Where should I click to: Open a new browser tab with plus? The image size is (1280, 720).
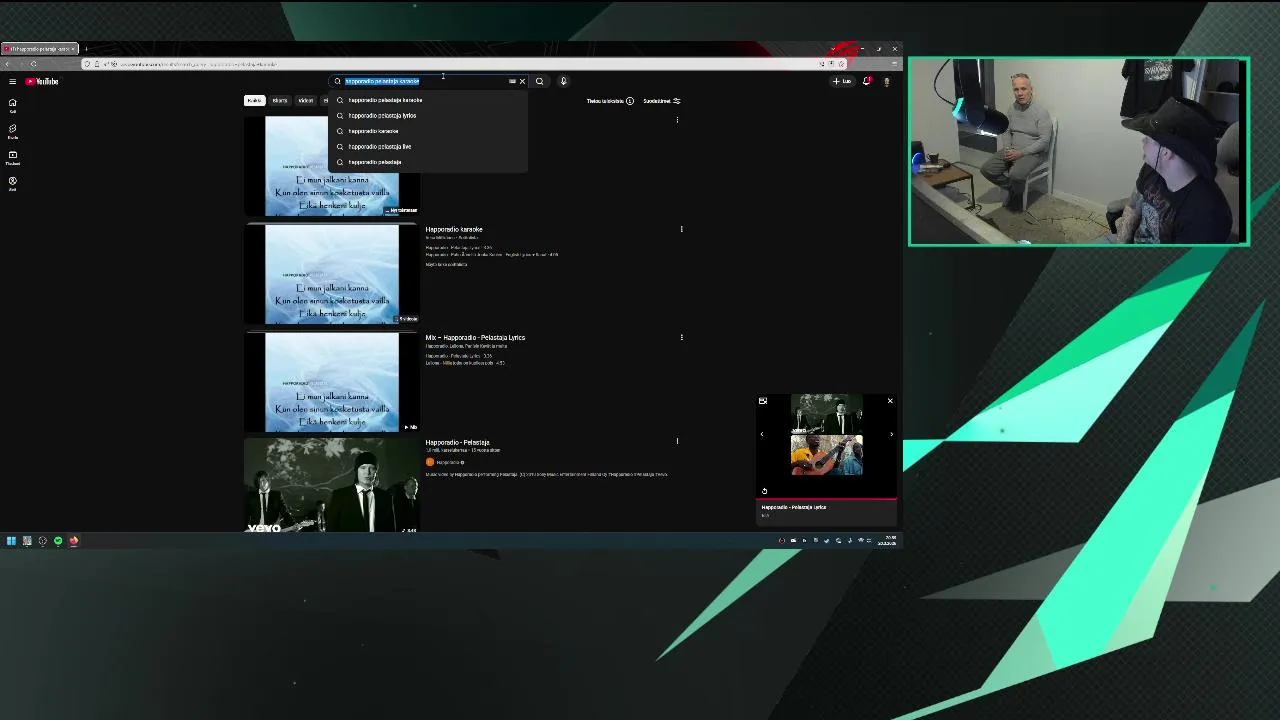click(86, 48)
